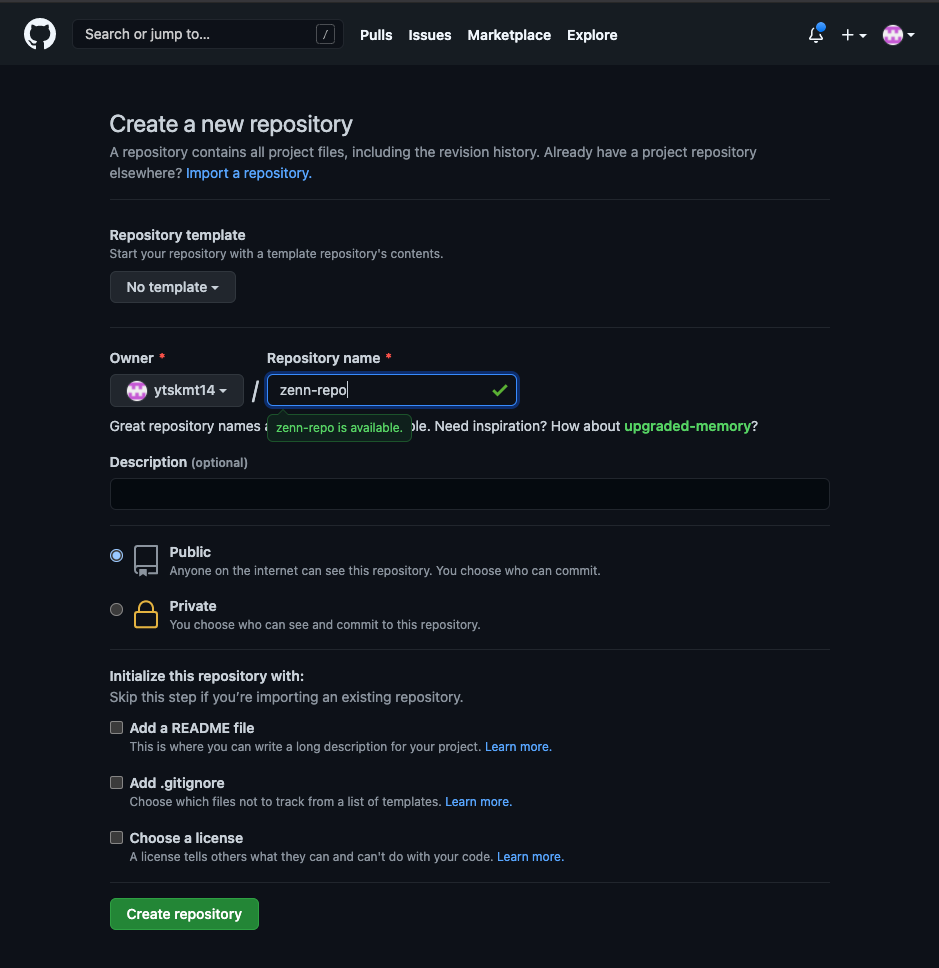939x968 pixels.
Task: Check the Add .gitignore option
Action: click(x=117, y=783)
